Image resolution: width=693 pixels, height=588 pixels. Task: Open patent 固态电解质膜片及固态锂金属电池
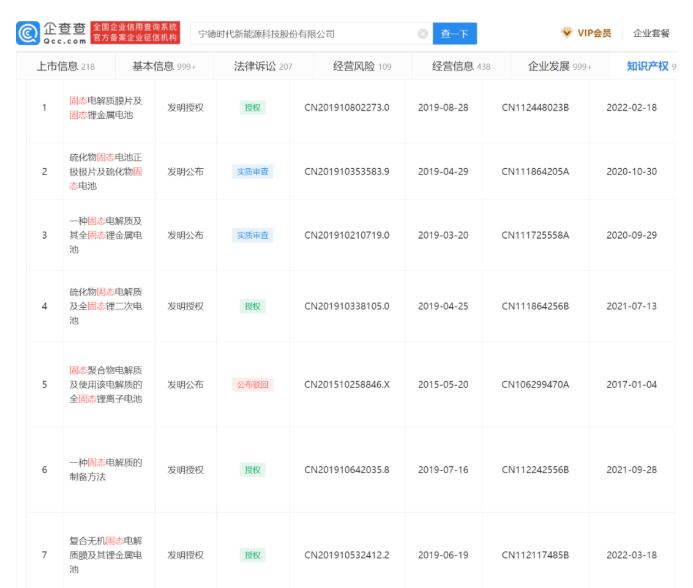click(106, 107)
